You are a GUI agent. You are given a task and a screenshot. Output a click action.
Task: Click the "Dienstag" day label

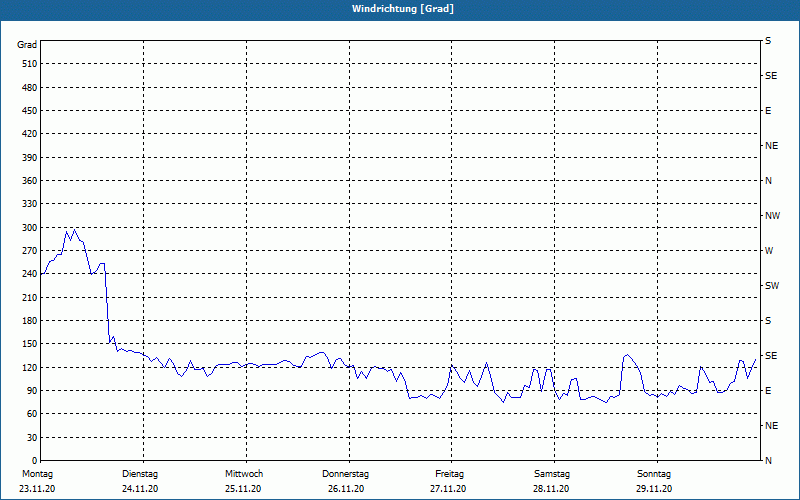coord(140,474)
